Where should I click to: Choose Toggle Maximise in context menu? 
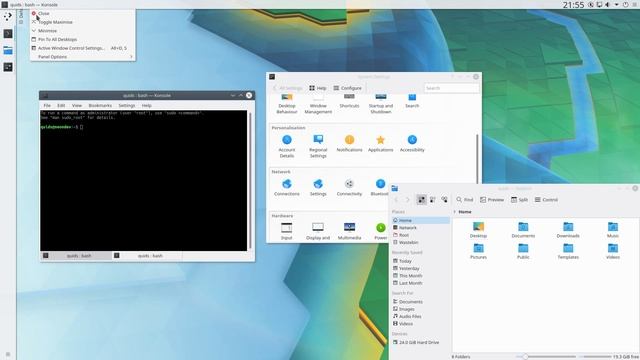coord(82,22)
